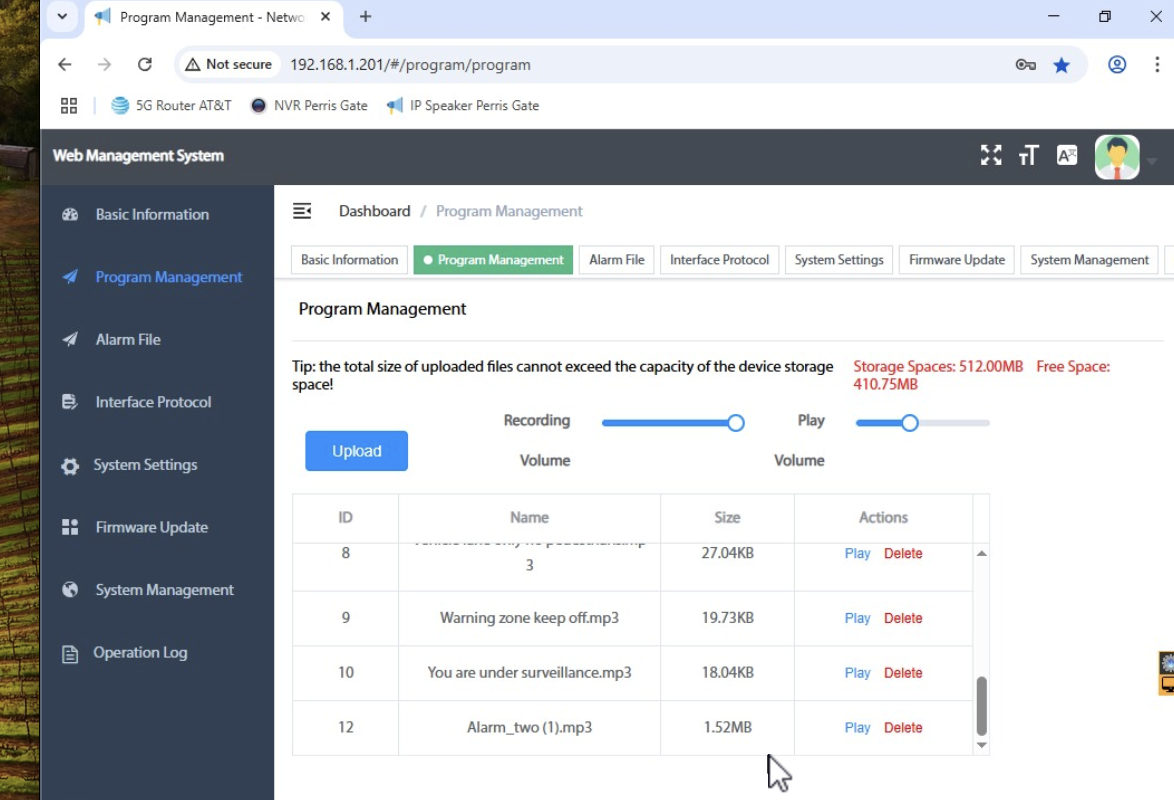The width and height of the screenshot is (1174, 800).
Task: Play Warning zone keep off.mp3
Action: [x=857, y=619]
